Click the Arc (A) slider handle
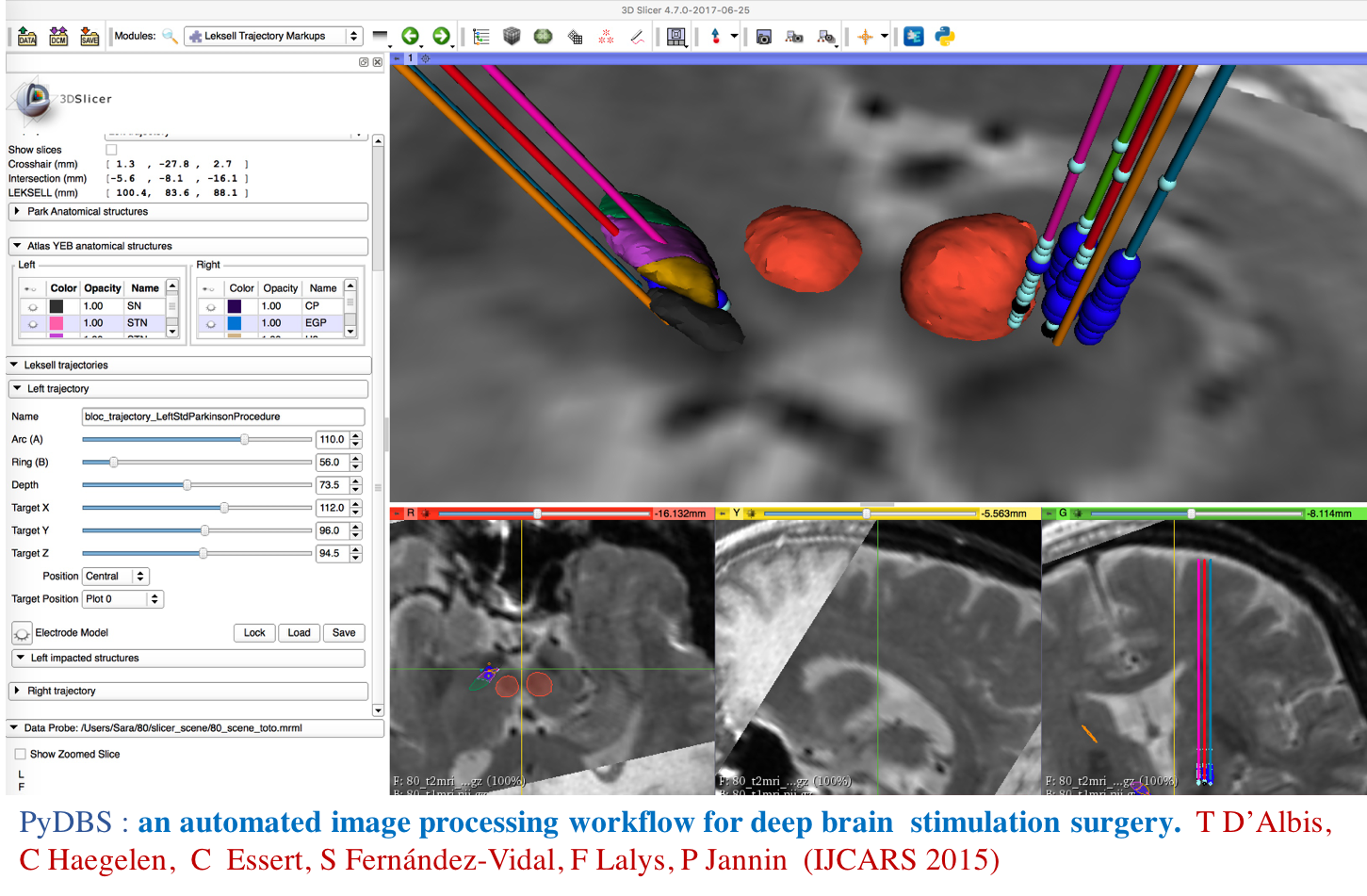 point(245,440)
